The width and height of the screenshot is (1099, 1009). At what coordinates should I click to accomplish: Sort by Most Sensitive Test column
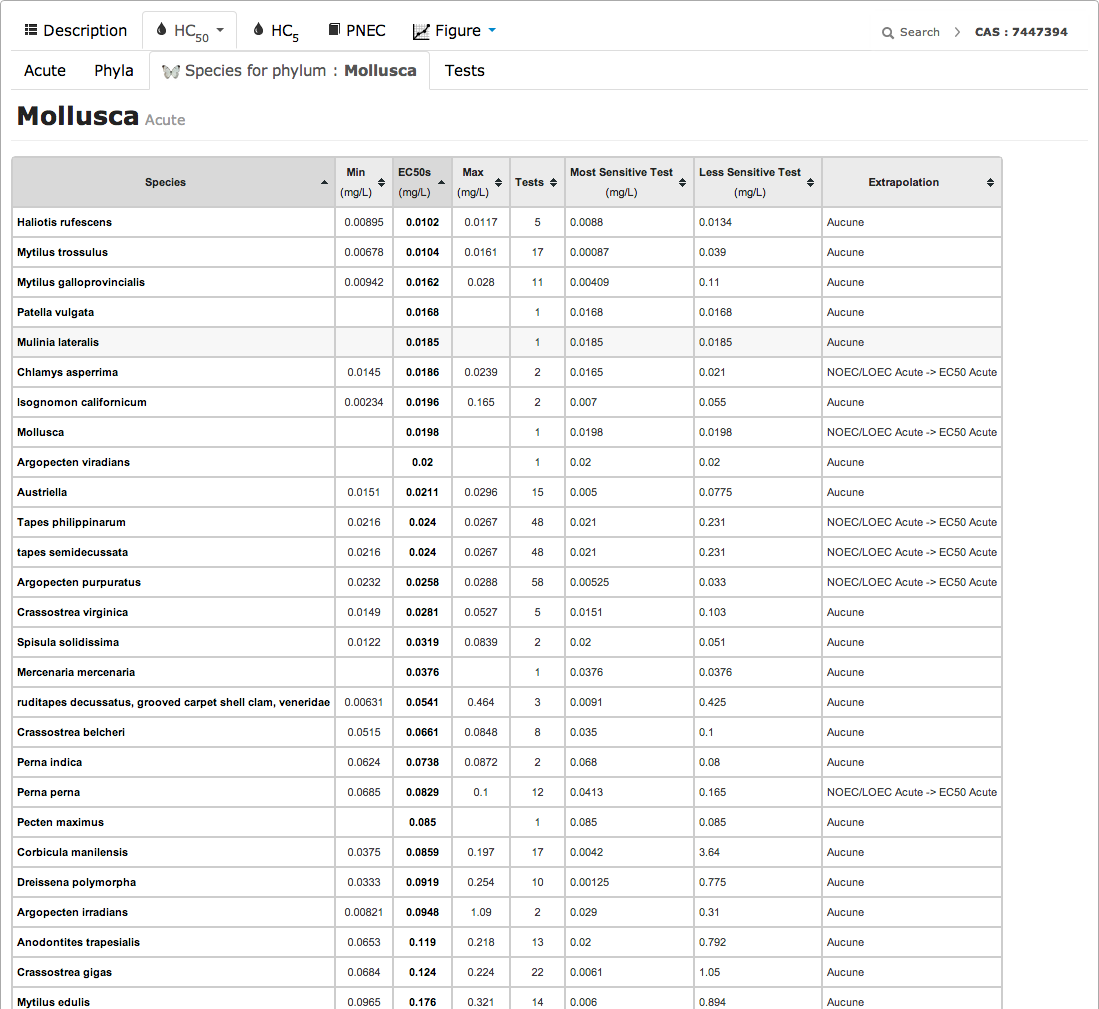[629, 182]
